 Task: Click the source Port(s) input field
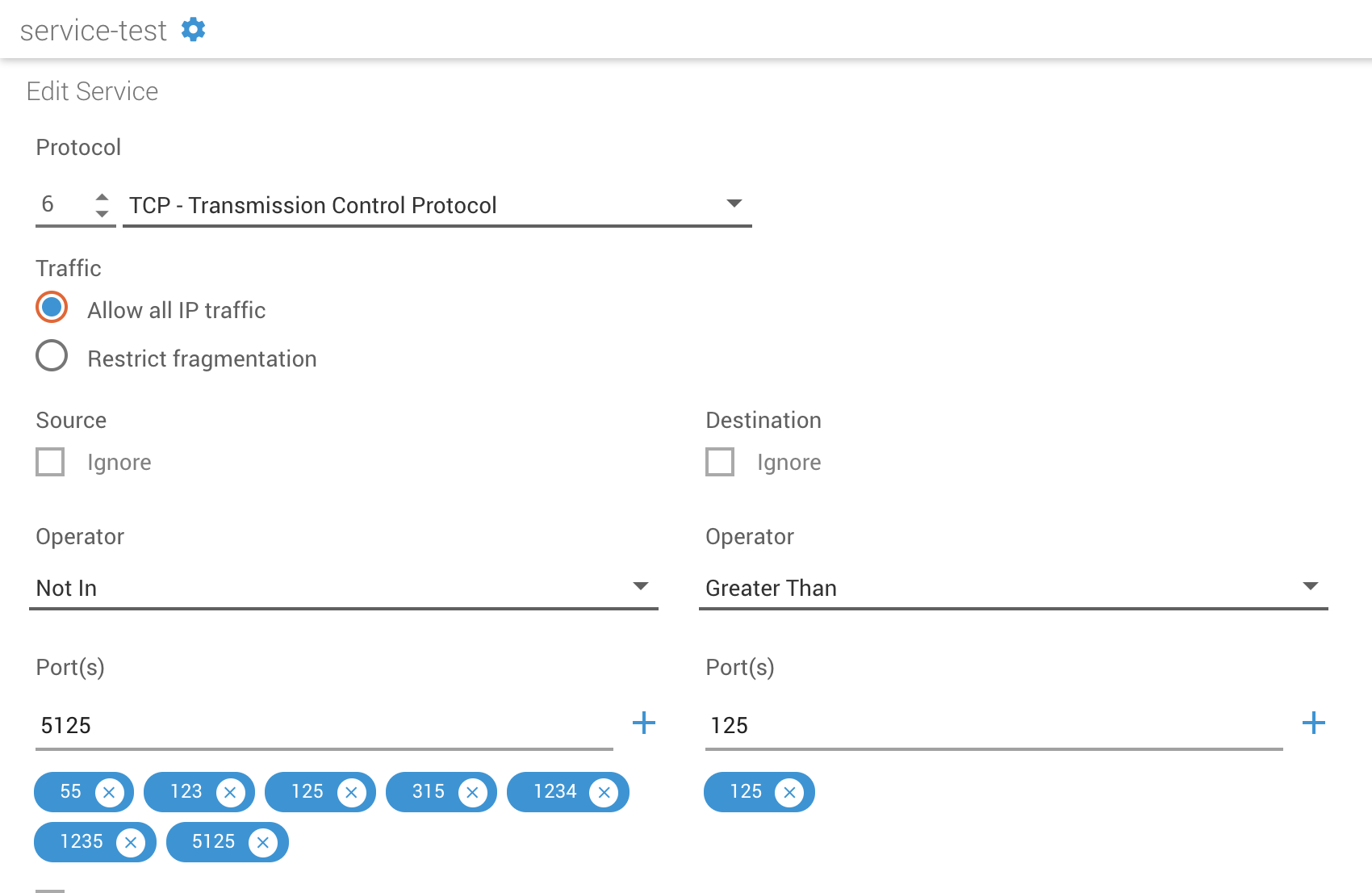click(x=323, y=725)
